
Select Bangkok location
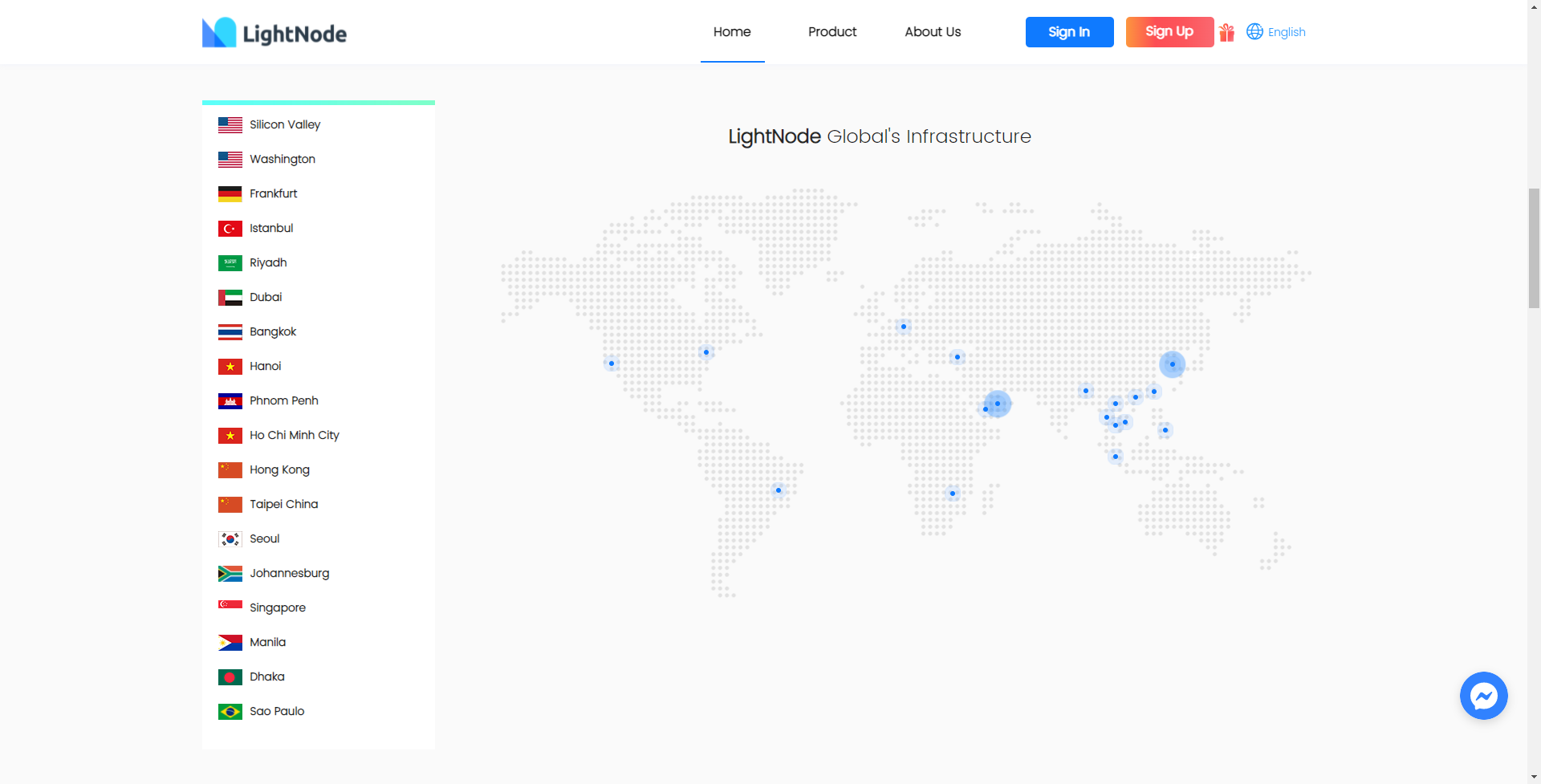click(273, 331)
